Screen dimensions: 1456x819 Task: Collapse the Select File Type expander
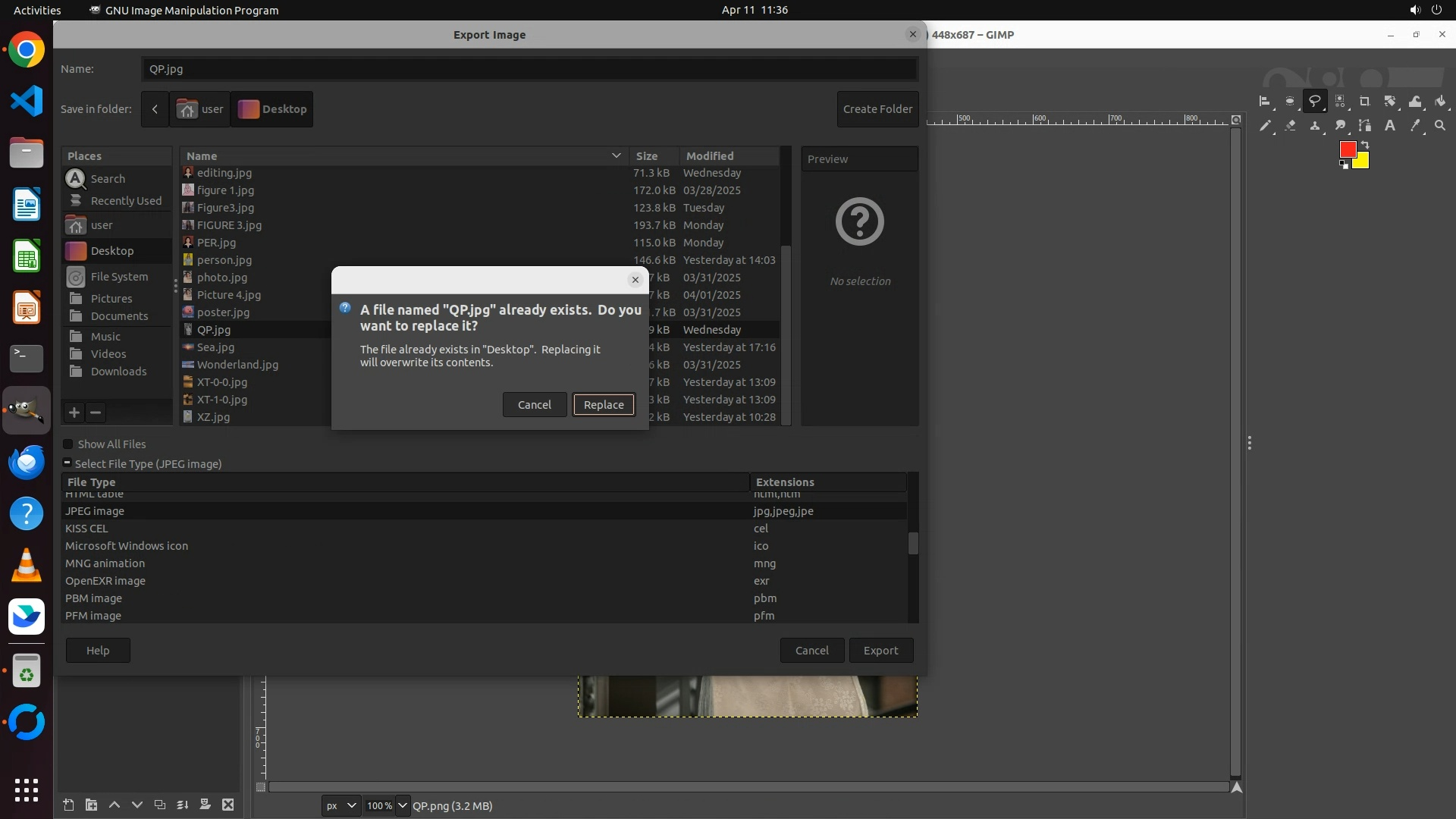(x=67, y=463)
